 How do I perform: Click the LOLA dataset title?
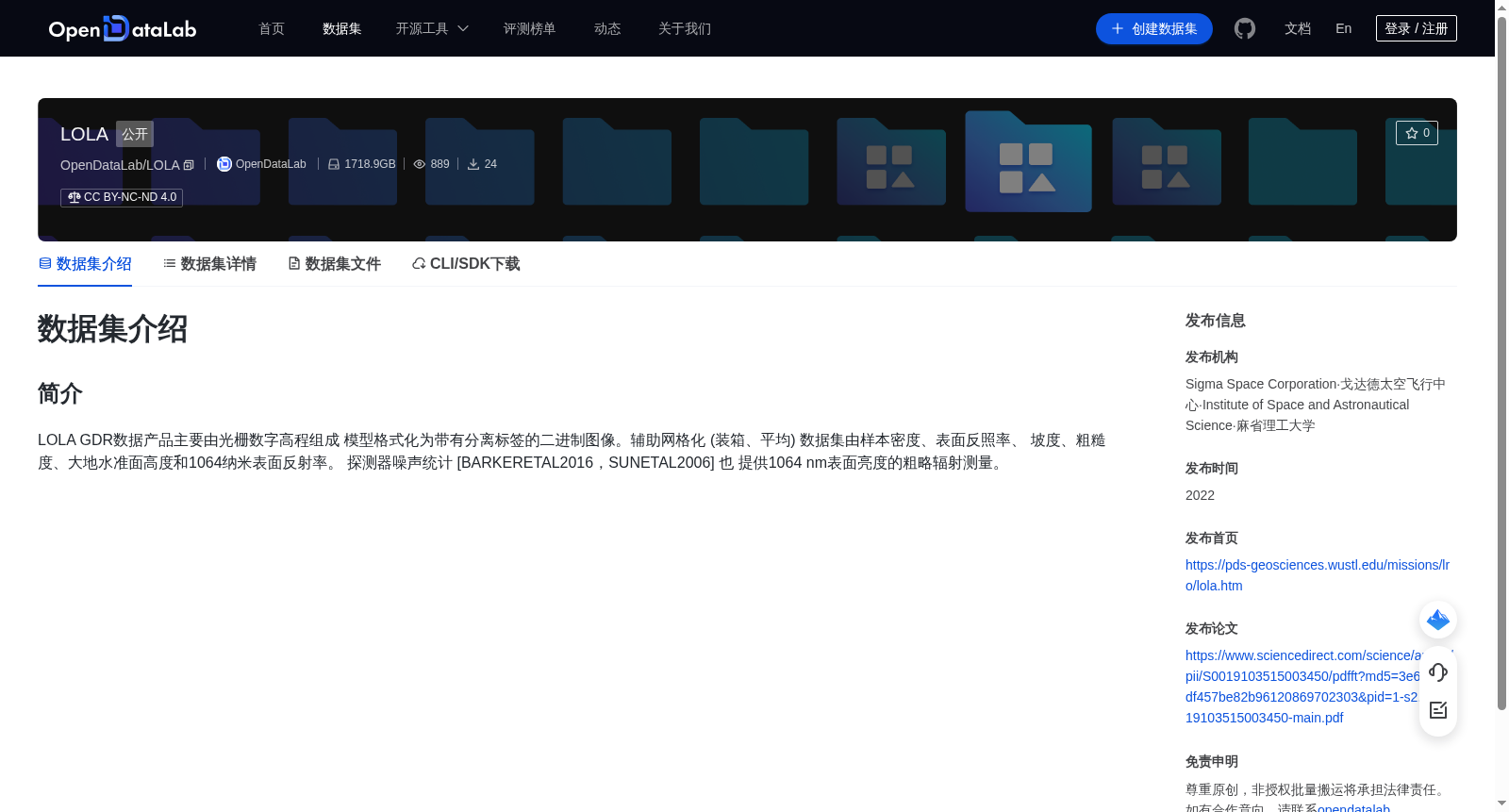click(x=84, y=134)
